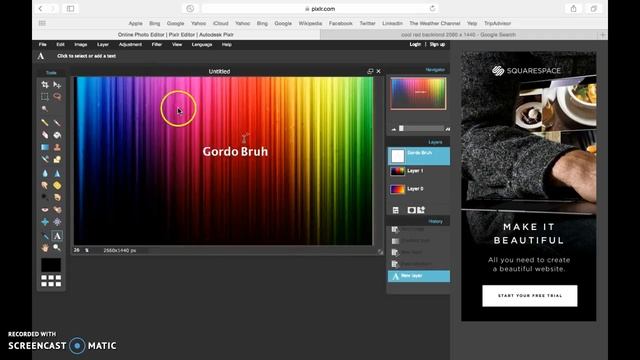Click the Start Your Free Trial button

(530, 296)
